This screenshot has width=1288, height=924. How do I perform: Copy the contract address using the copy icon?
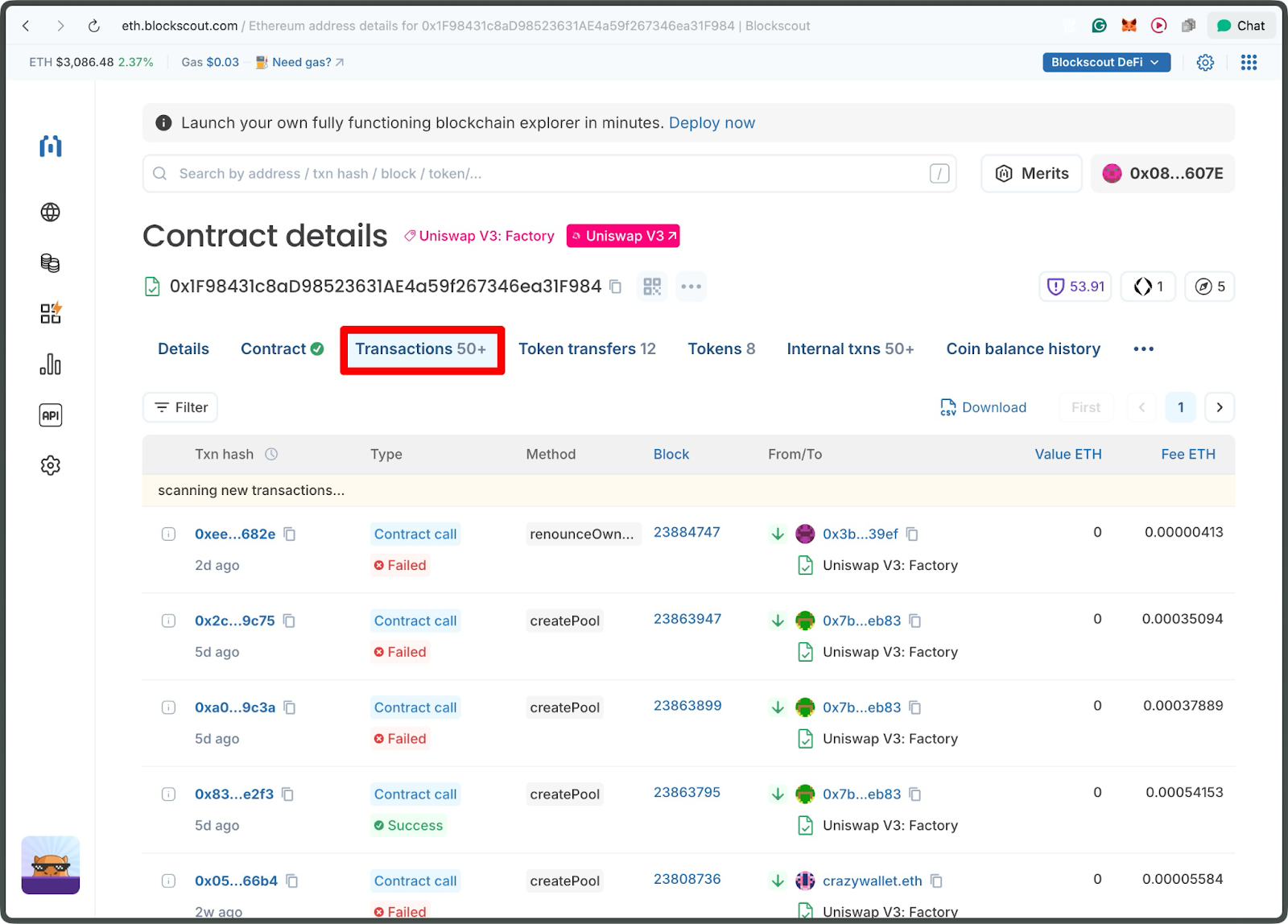coord(615,287)
